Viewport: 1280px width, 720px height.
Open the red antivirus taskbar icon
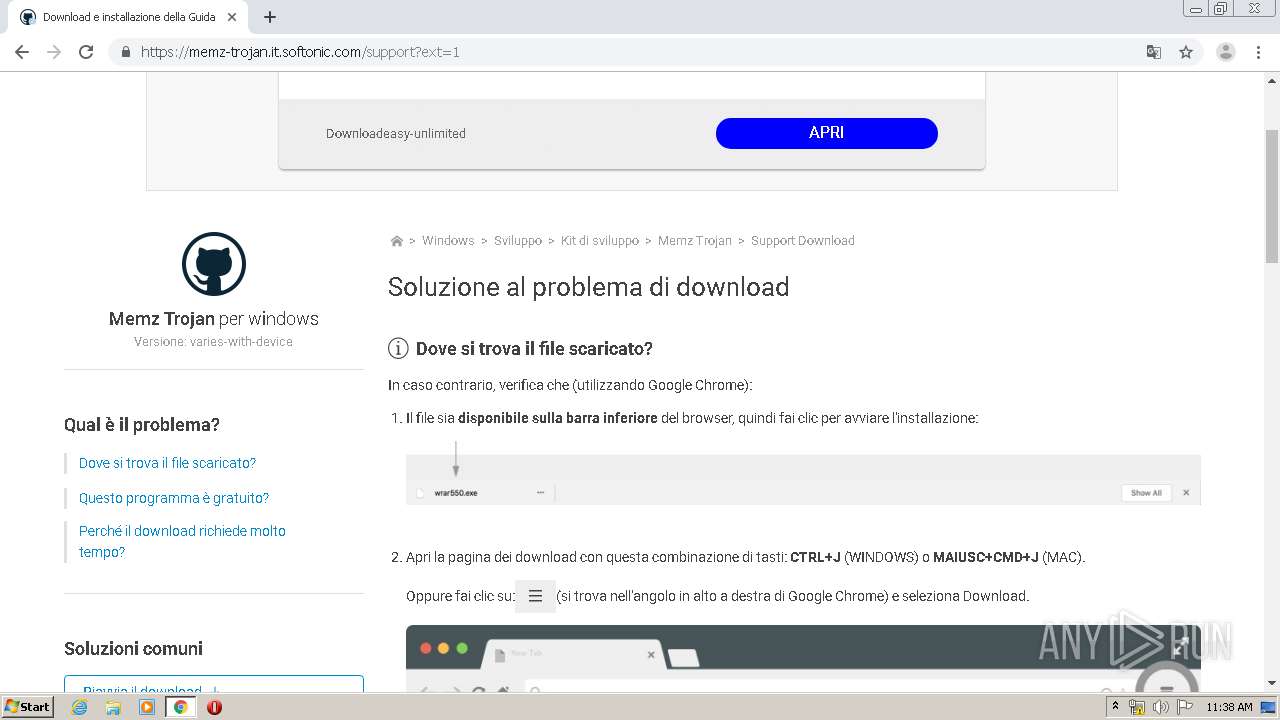pyautogui.click(x=214, y=707)
